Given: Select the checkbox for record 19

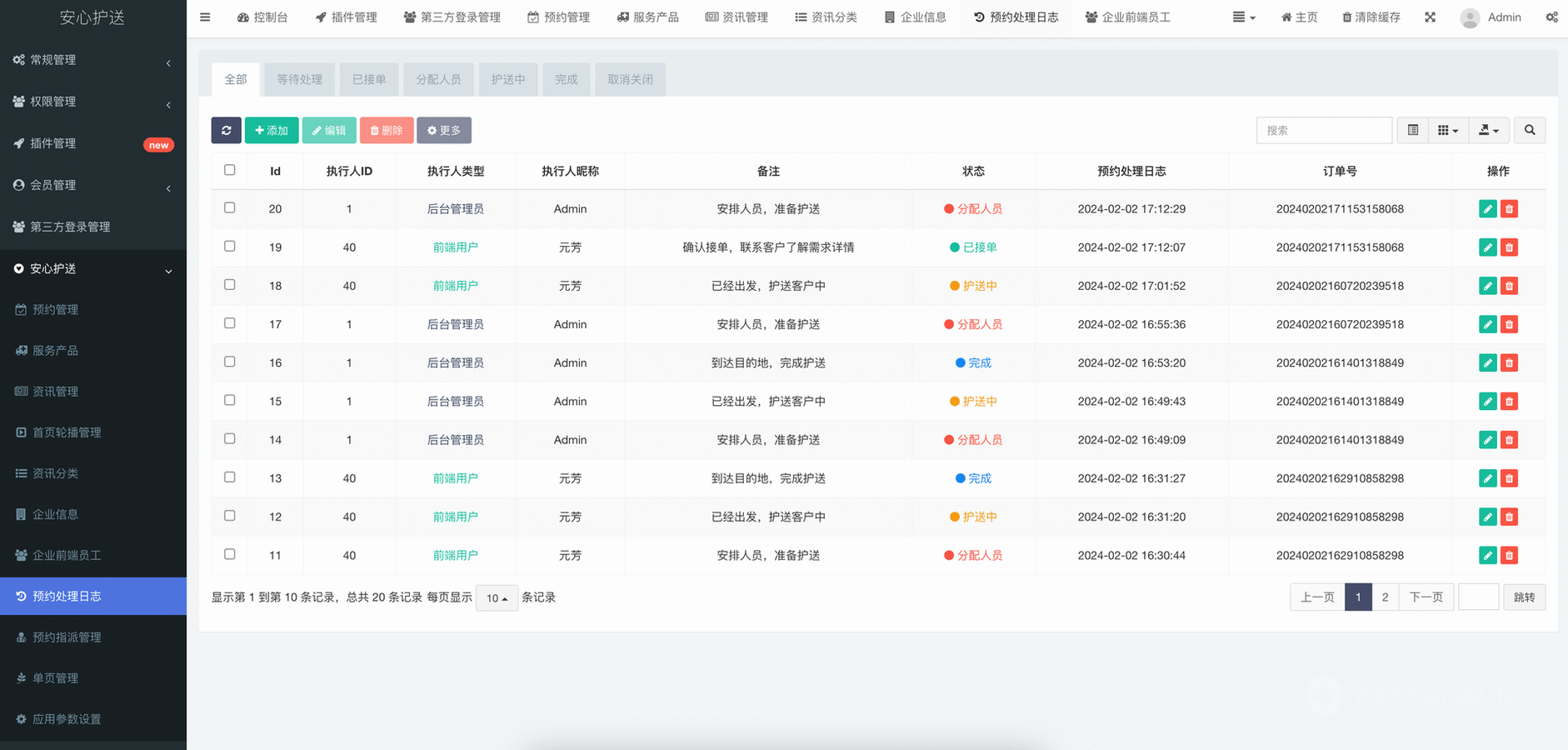Looking at the screenshot, I should (x=230, y=247).
